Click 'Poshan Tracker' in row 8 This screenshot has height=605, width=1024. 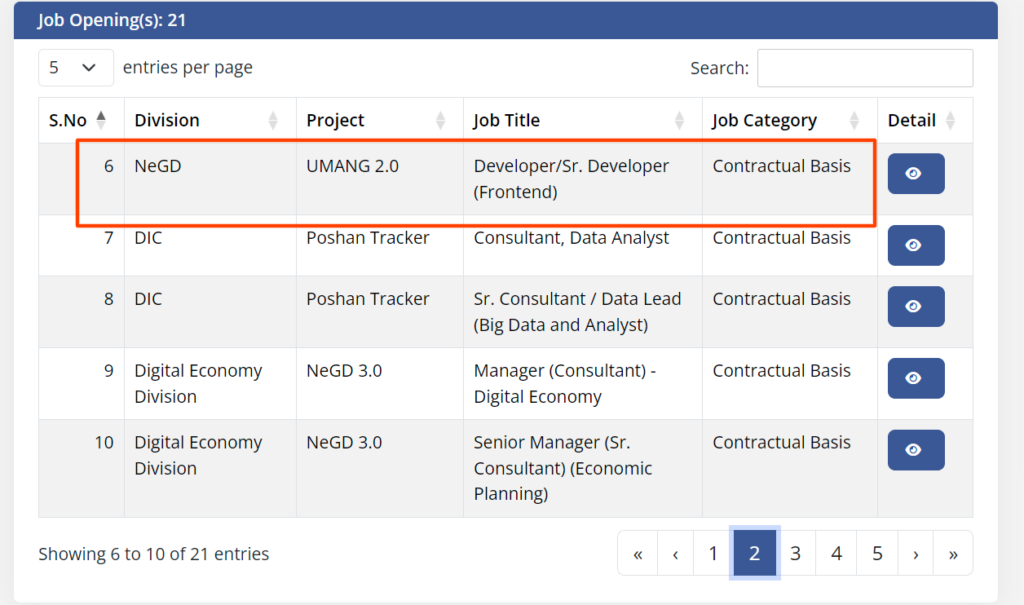(x=368, y=299)
